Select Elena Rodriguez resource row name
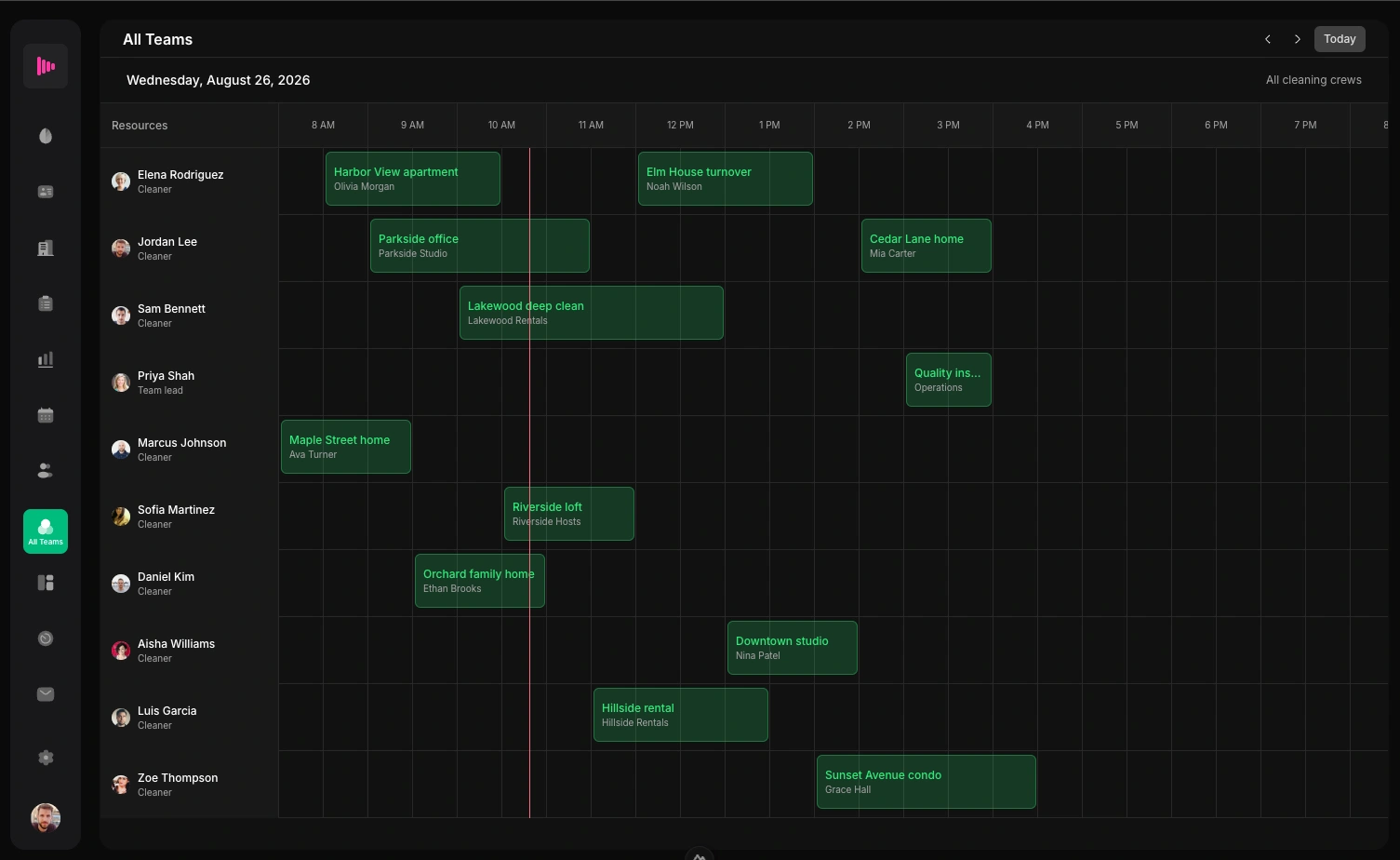 pyautogui.click(x=180, y=175)
